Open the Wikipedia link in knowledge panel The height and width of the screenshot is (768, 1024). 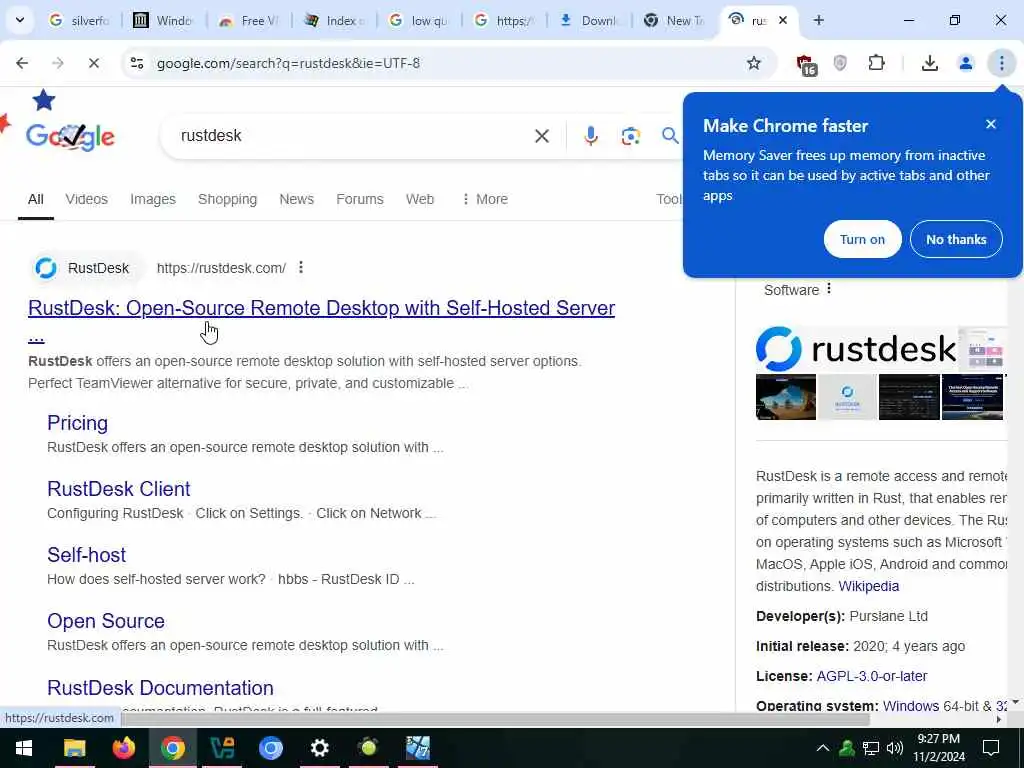[x=868, y=586]
